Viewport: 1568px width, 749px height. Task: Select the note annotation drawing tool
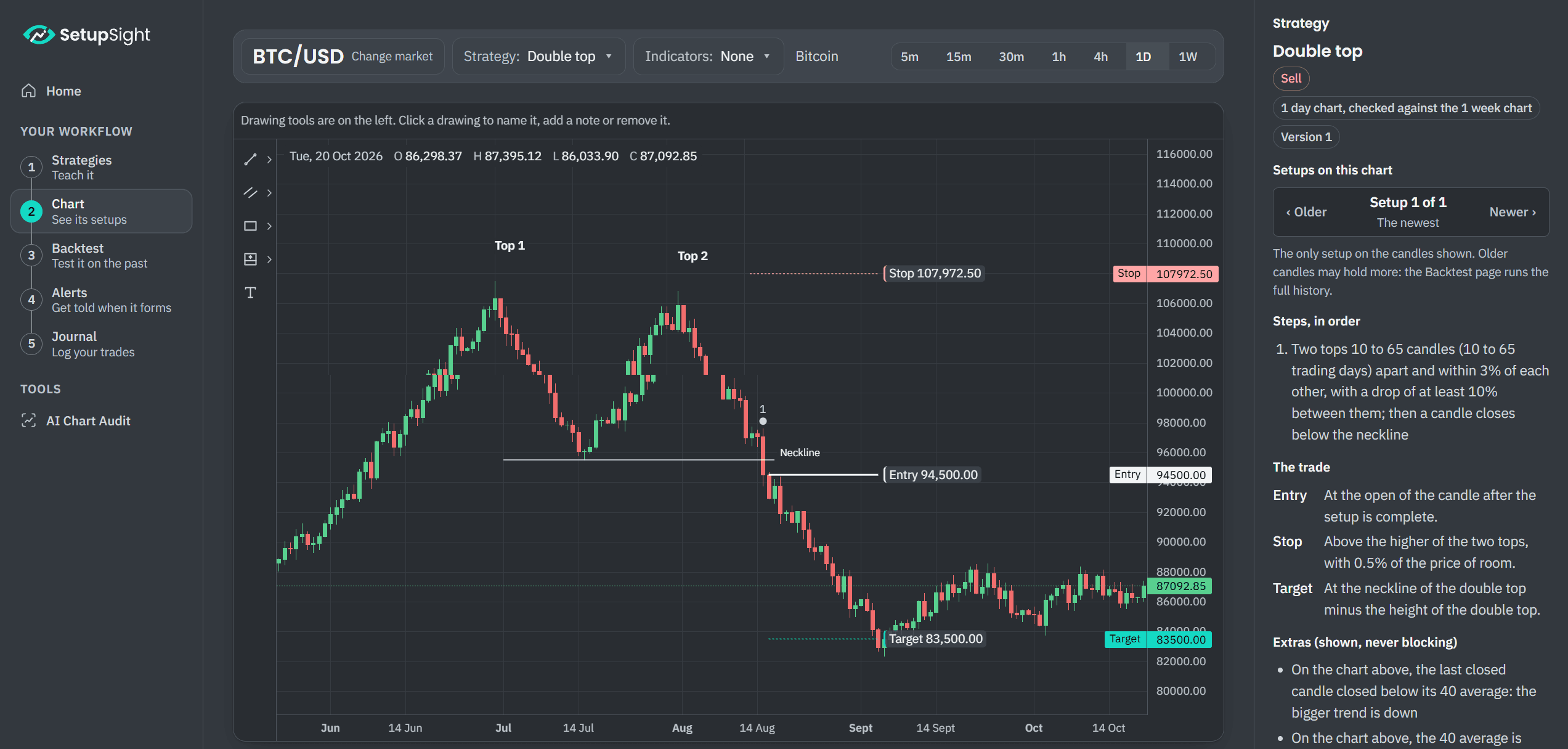250,259
